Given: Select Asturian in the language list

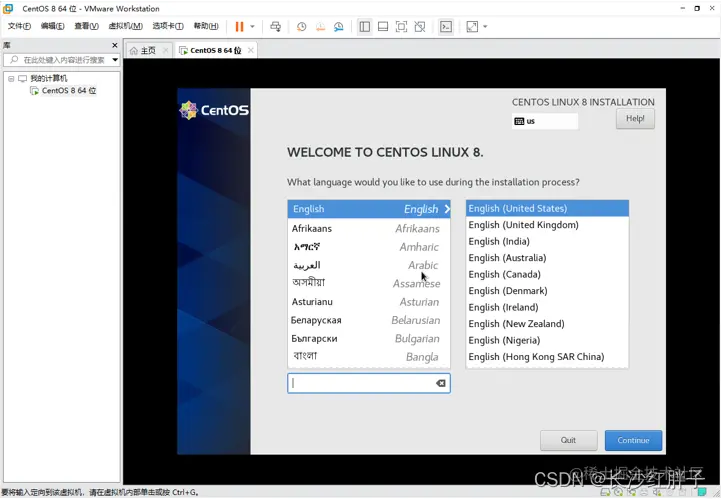Looking at the screenshot, I should click(x=369, y=302).
